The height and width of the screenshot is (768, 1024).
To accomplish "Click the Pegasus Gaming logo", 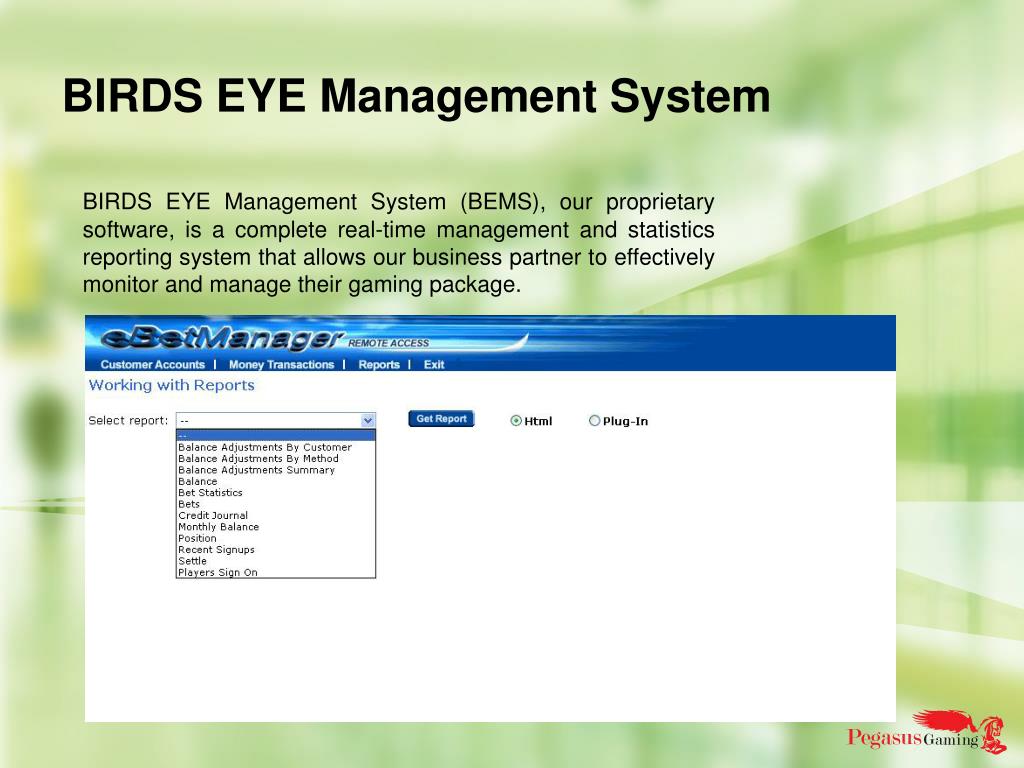I will tap(927, 733).
